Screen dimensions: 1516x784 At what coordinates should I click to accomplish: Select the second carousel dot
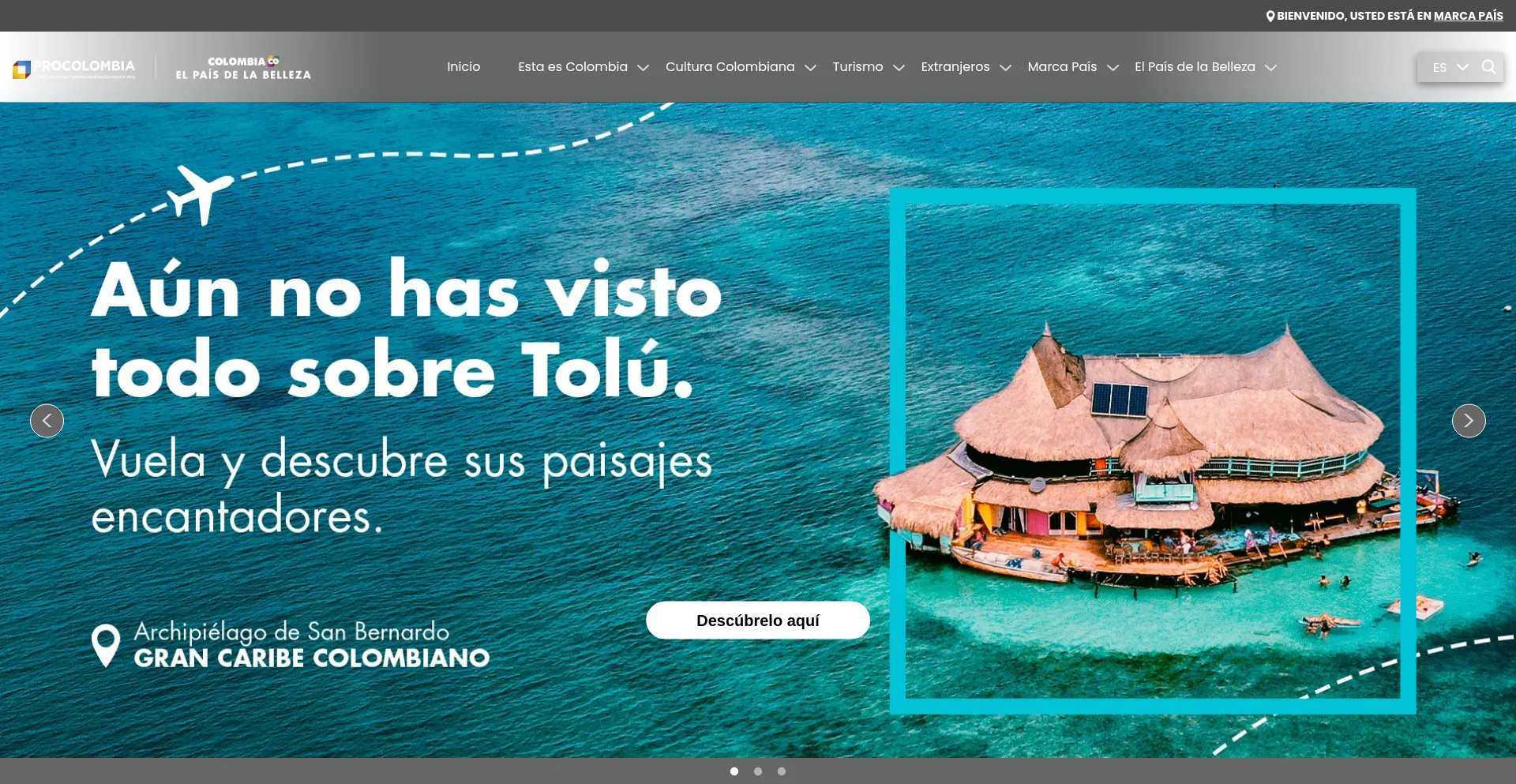pyautogui.click(x=758, y=771)
